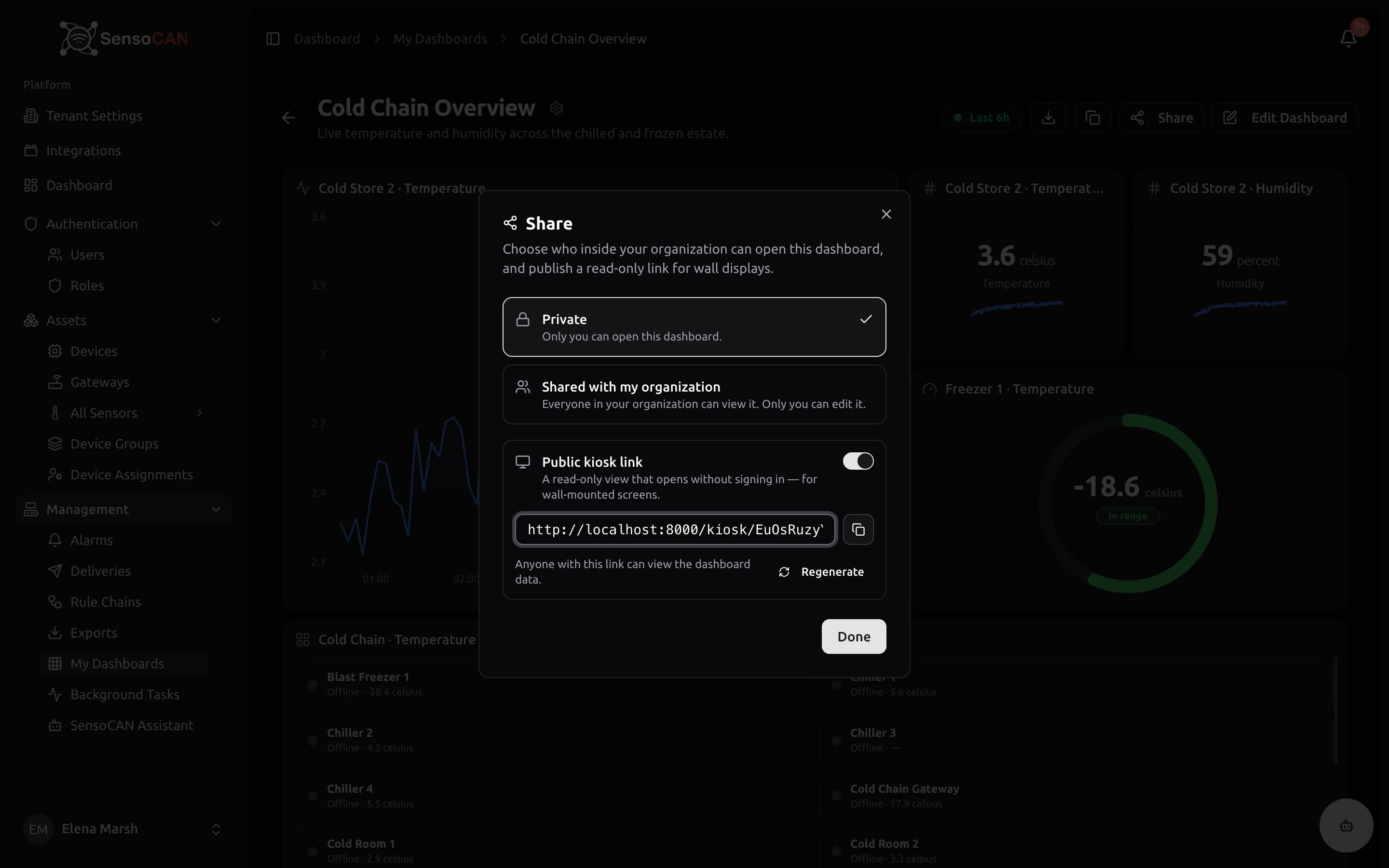Click the My Dashboards table icon
The width and height of the screenshot is (1389, 868).
coord(55,664)
